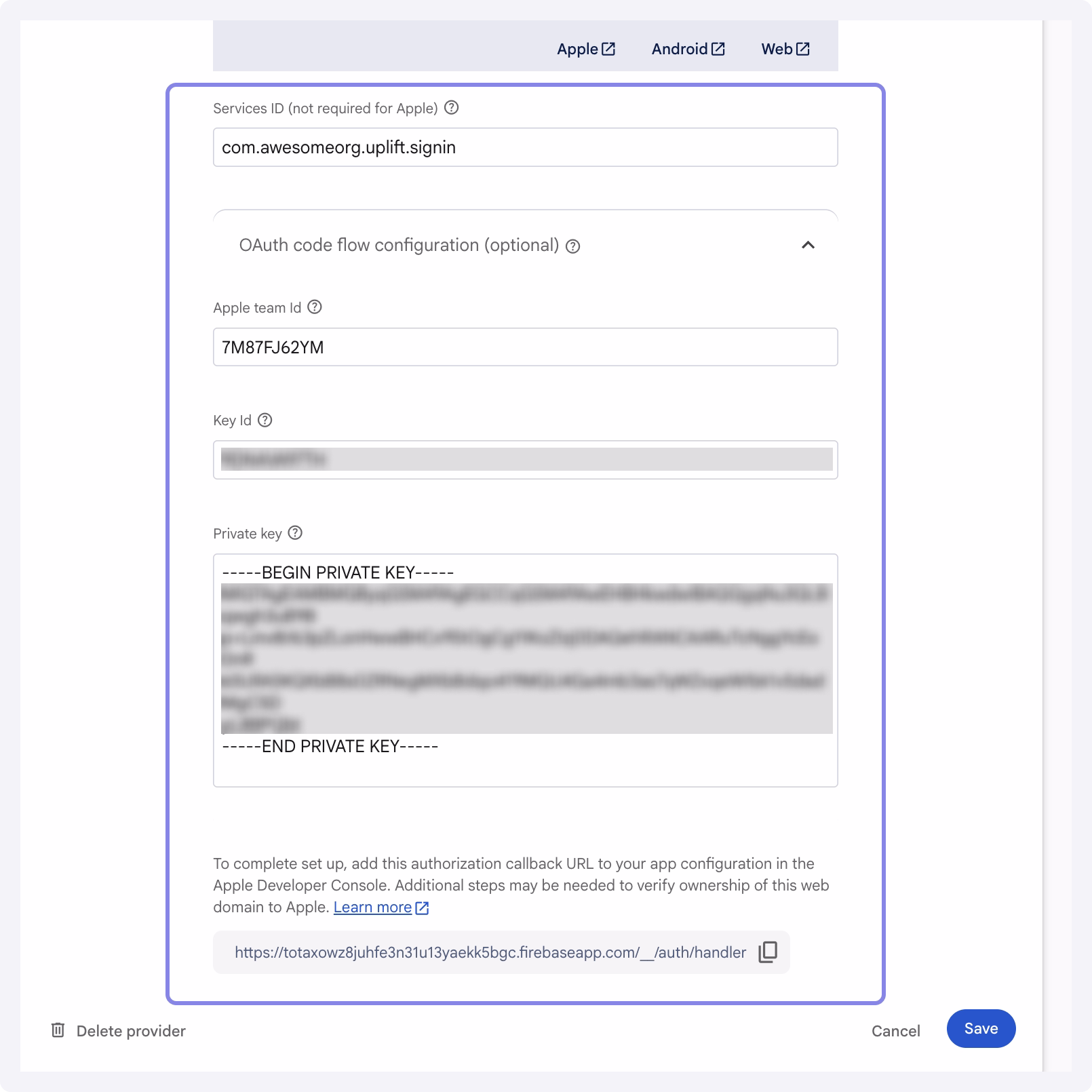Select the Services ID input field

point(526,147)
